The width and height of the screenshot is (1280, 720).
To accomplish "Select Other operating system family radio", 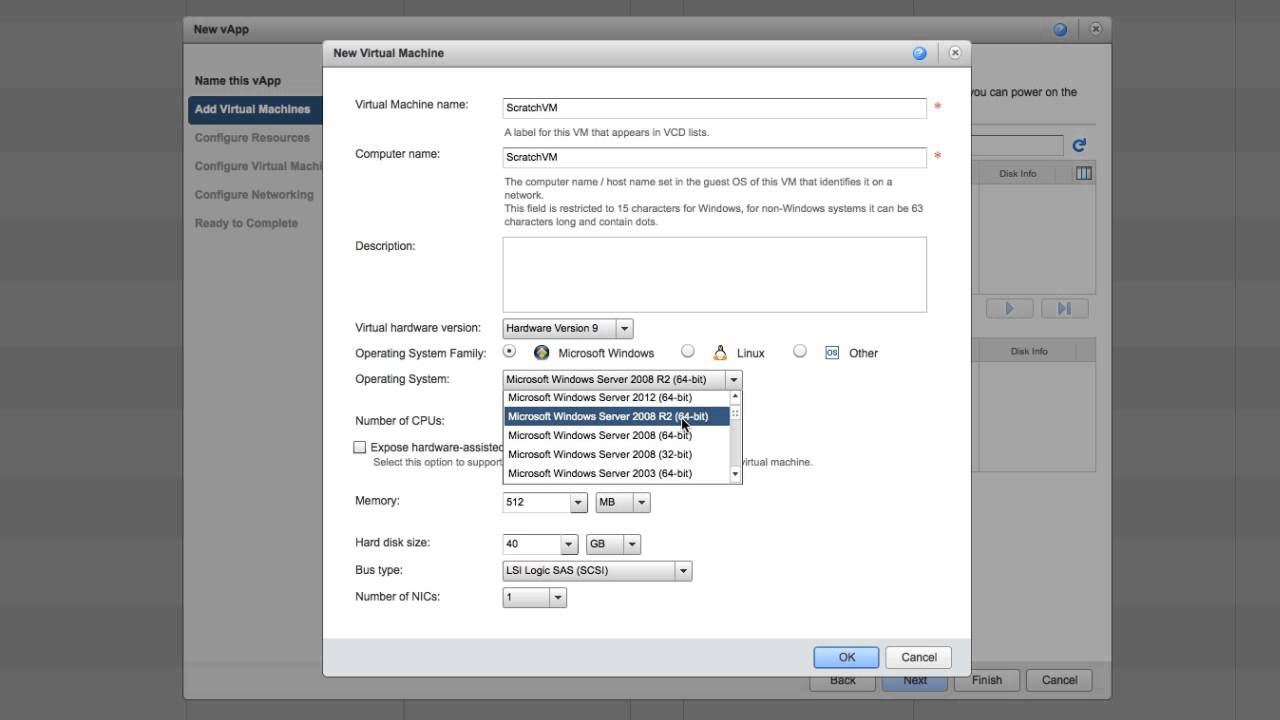I will 800,351.
